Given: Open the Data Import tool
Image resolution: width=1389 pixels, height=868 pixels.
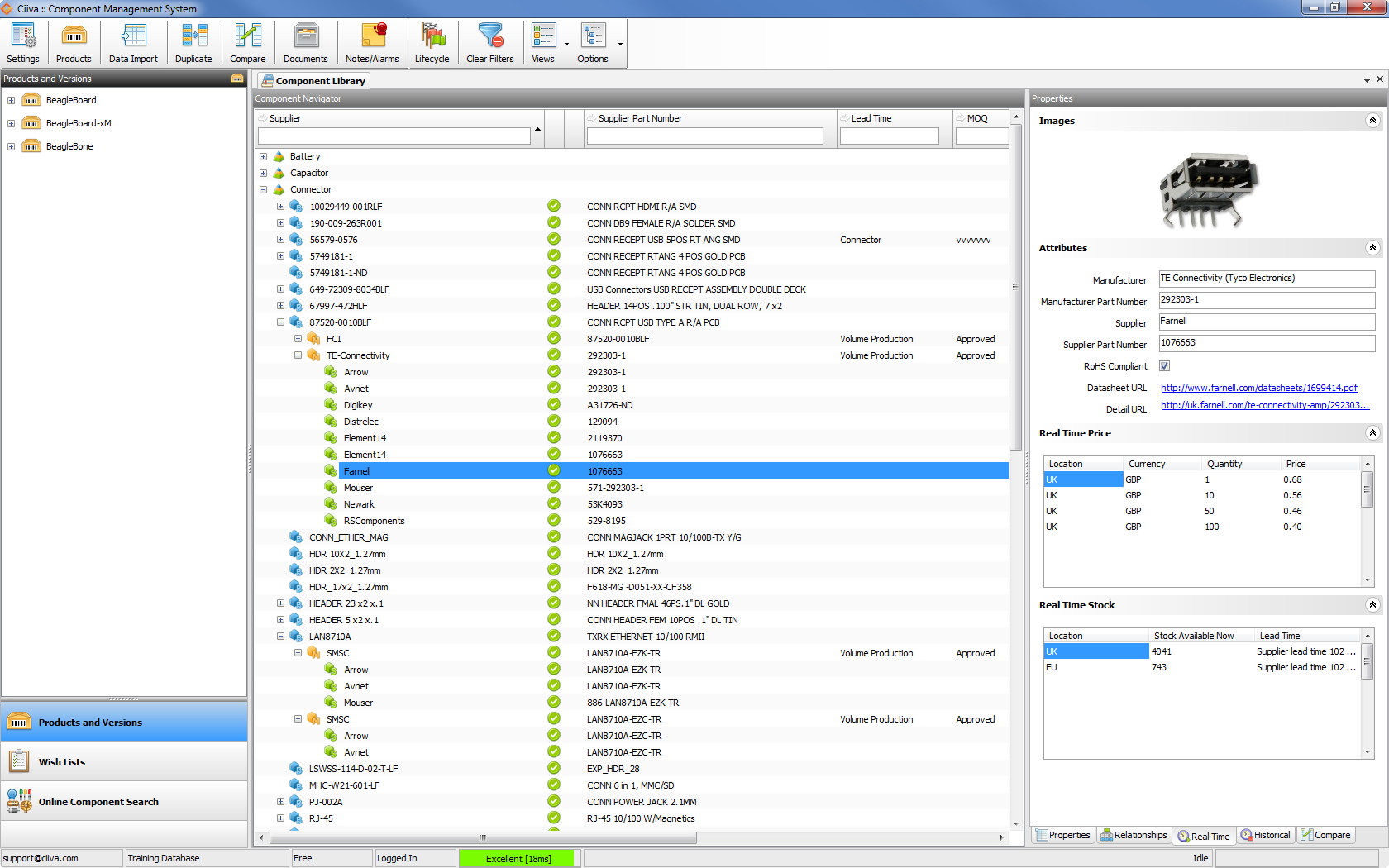Looking at the screenshot, I should tap(133, 42).
